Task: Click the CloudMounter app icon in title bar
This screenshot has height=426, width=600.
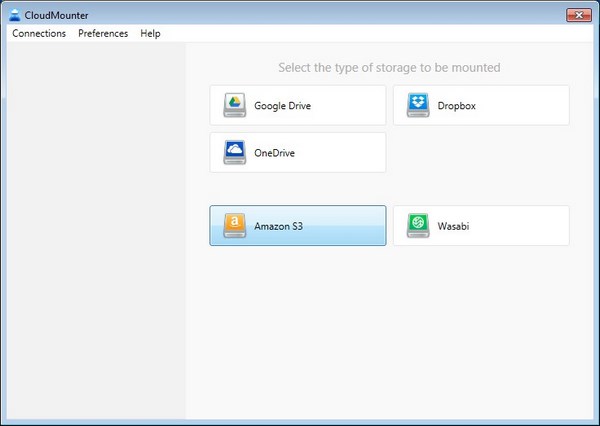Action: 15,15
